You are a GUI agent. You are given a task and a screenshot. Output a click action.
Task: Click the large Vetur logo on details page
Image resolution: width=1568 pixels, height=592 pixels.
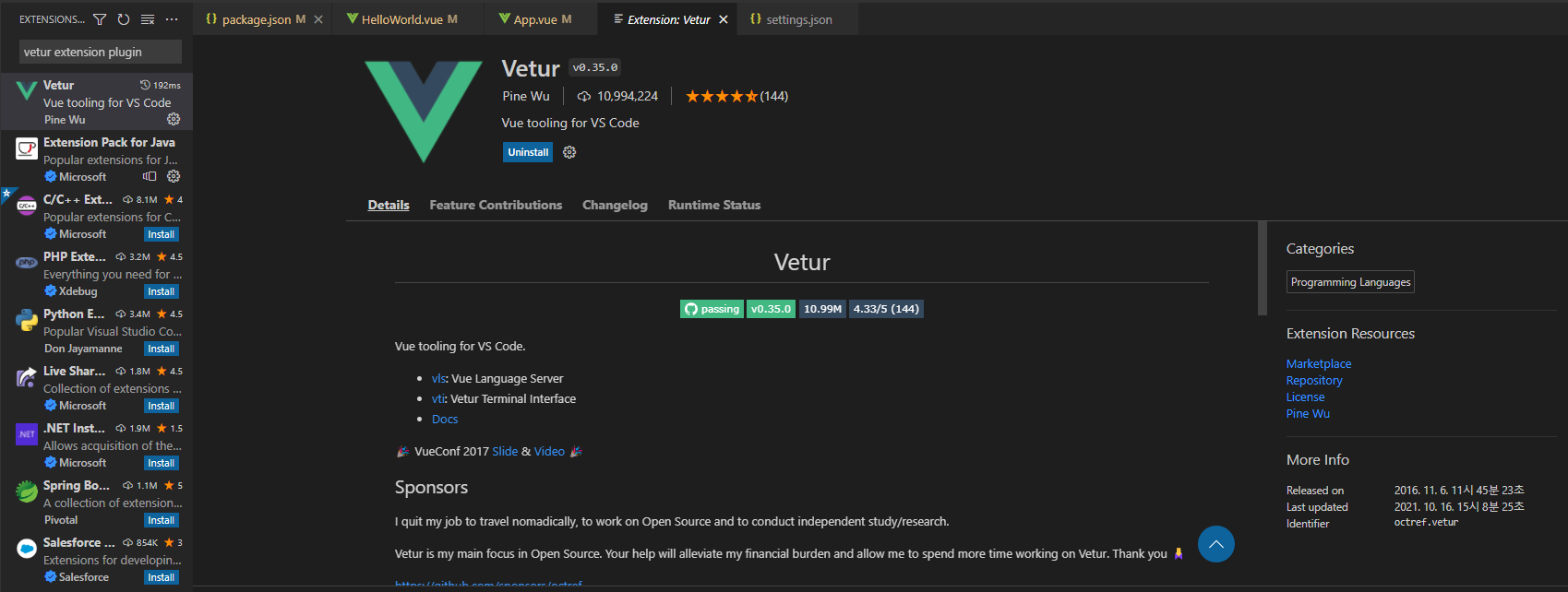[424, 112]
